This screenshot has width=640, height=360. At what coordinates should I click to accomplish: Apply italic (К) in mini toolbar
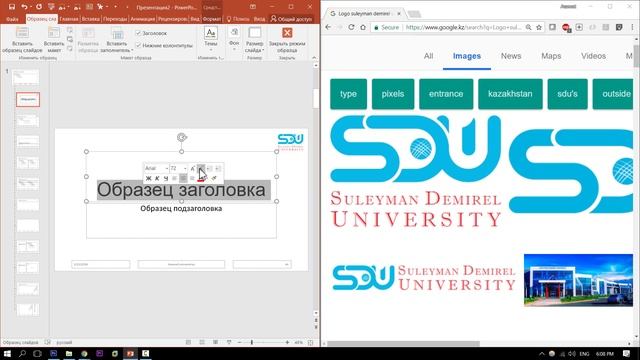(x=157, y=178)
